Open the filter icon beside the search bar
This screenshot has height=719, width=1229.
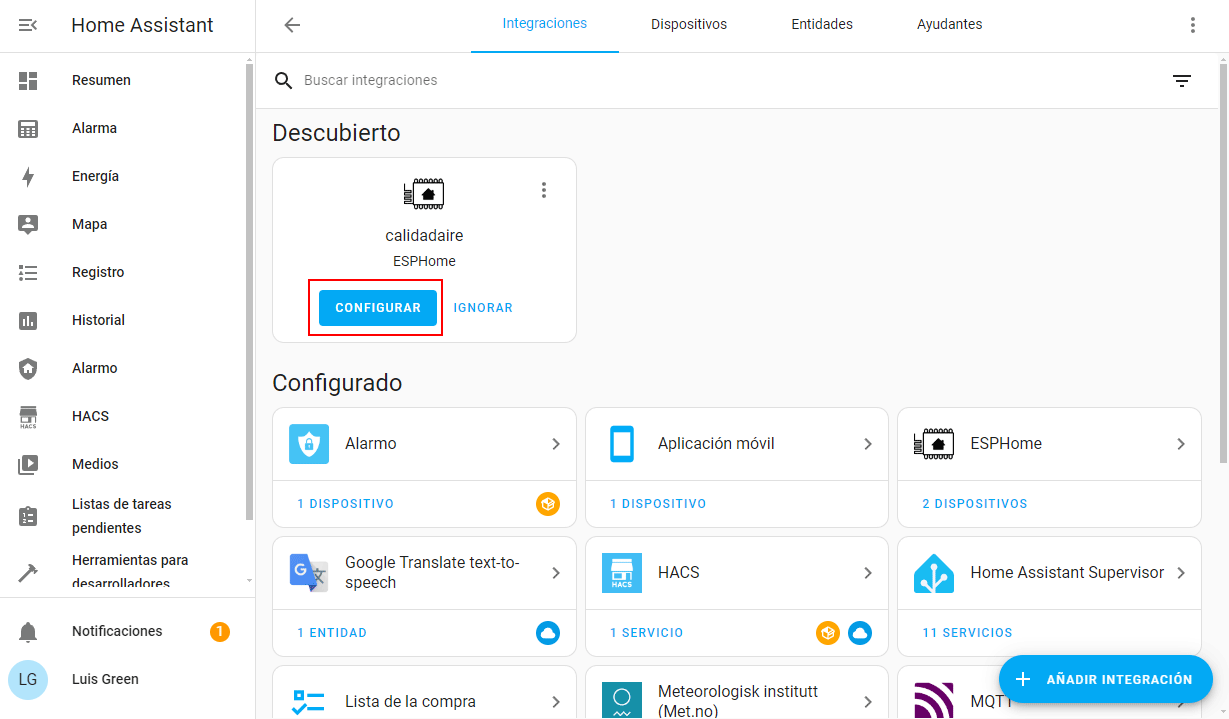point(1182,81)
